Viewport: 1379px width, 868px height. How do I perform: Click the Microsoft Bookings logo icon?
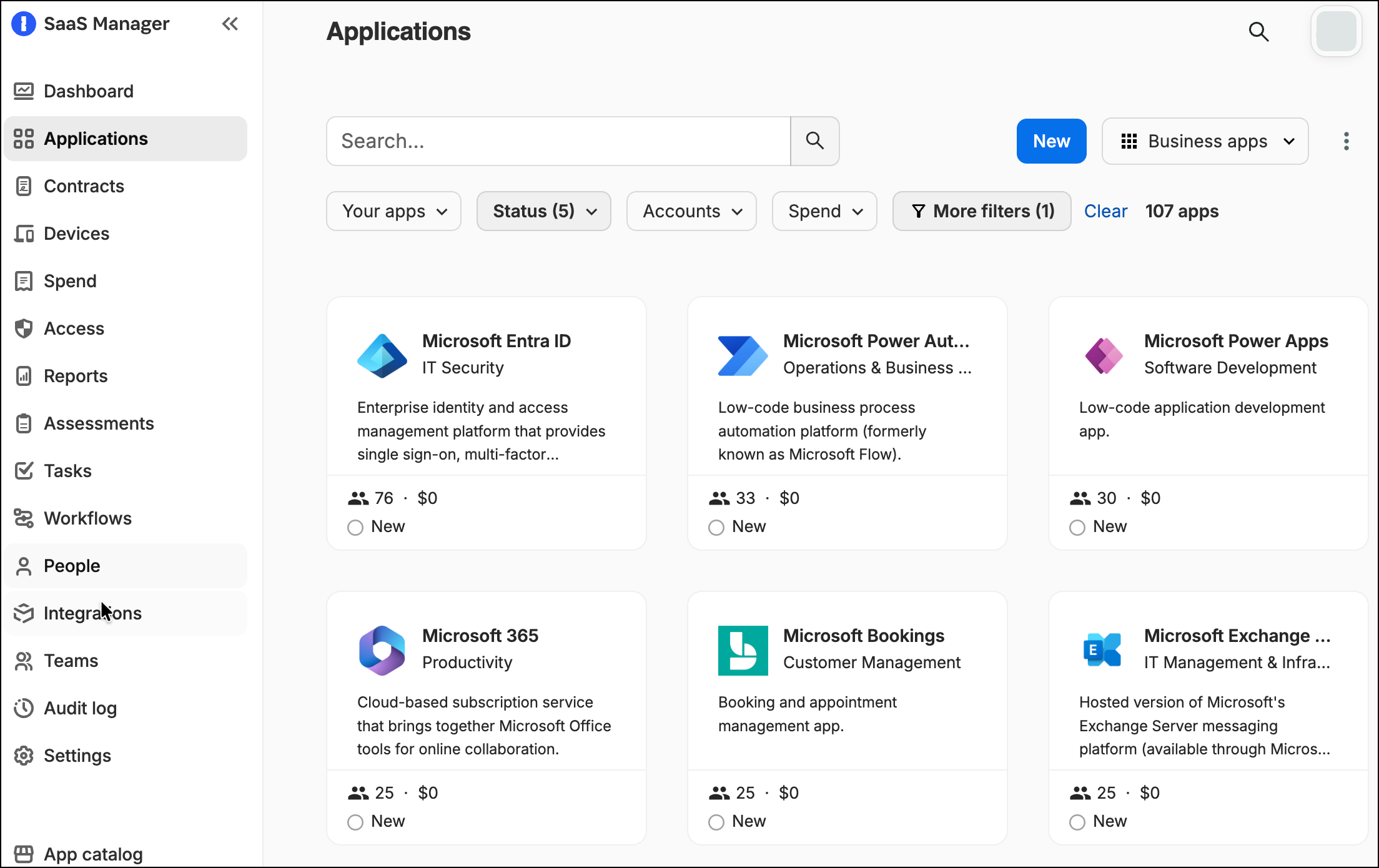[743, 651]
